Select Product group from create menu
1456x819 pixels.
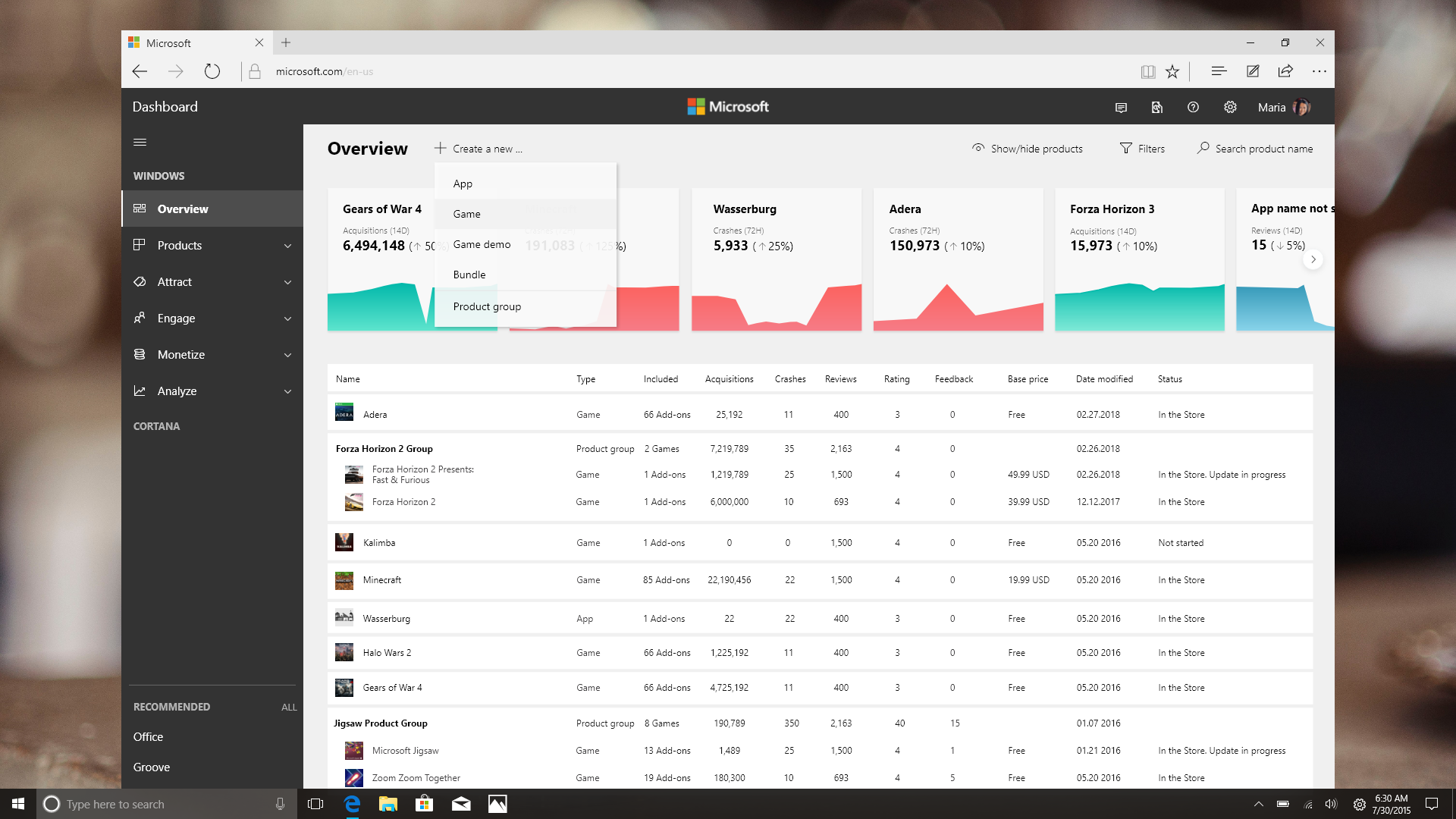tap(526, 306)
